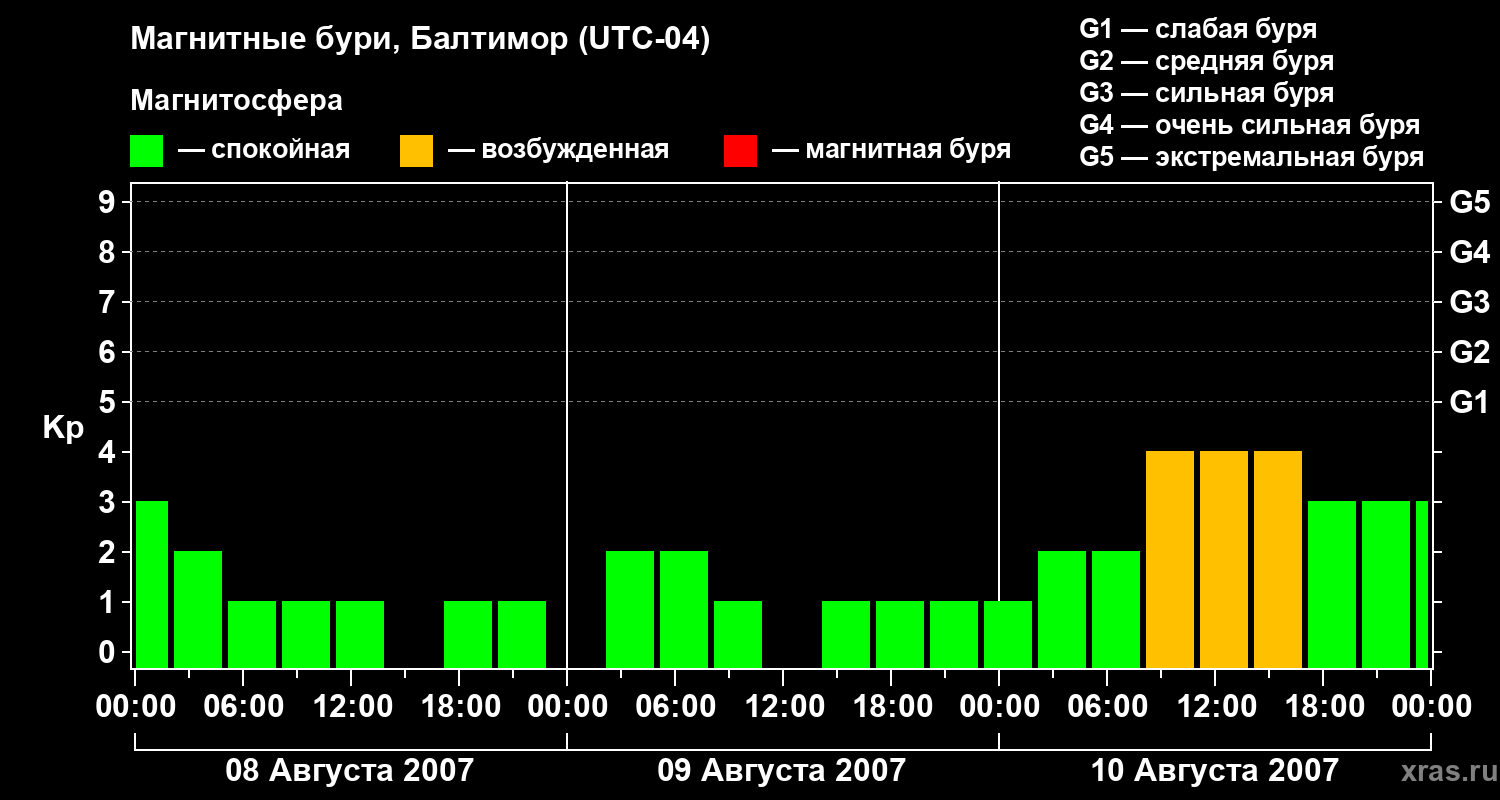Click the 06:00 tick label for 08 Августа
This screenshot has height=800, width=1500.
243,707
